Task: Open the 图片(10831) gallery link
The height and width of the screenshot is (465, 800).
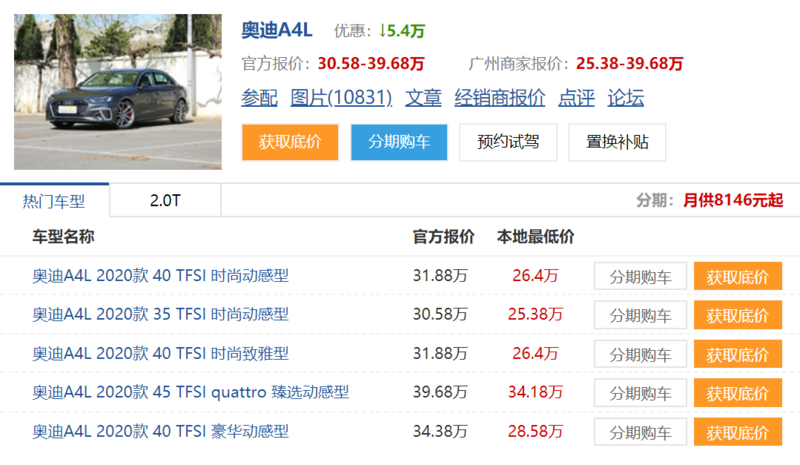Action: [341, 97]
